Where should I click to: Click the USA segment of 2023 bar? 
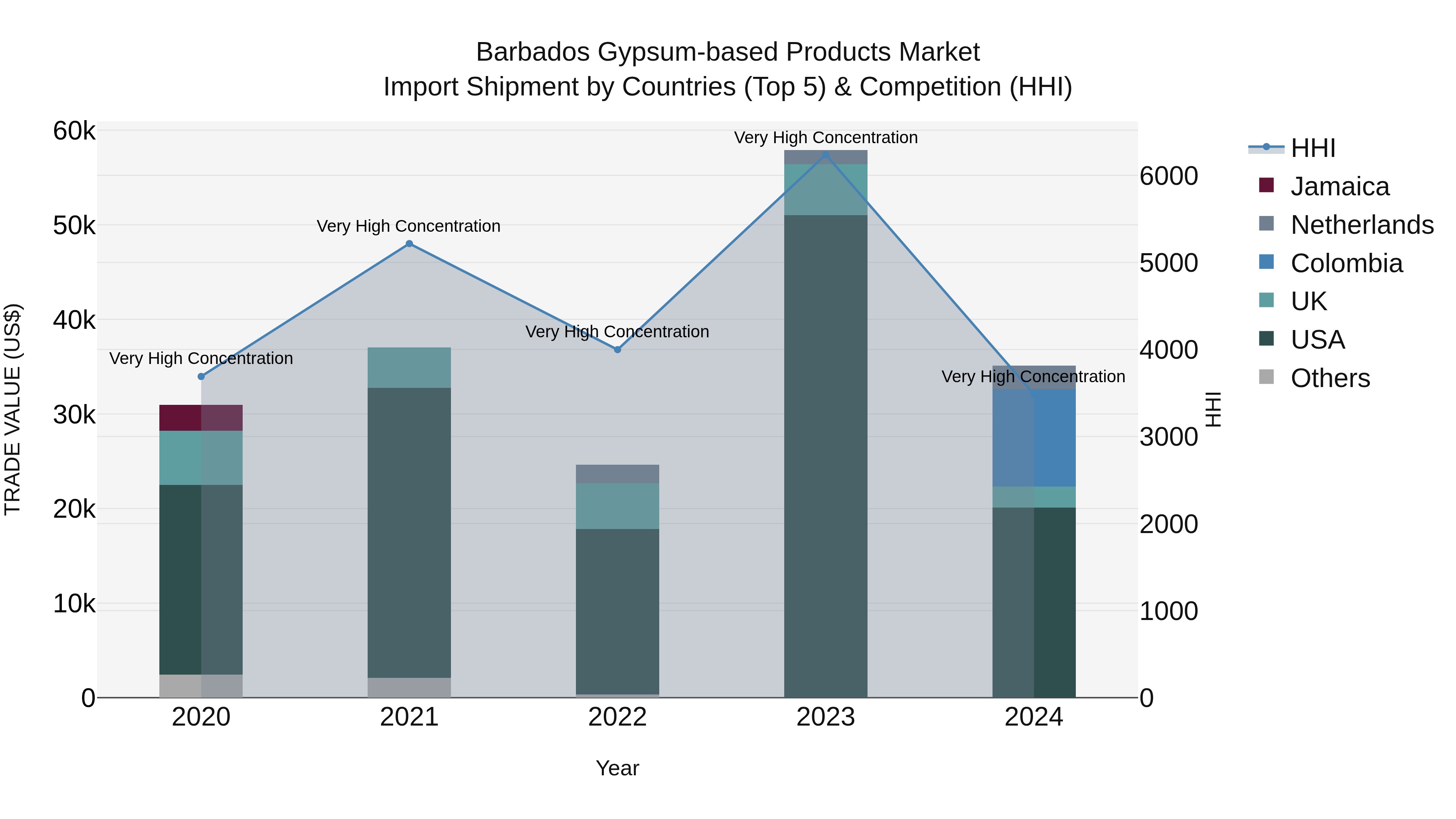825,457
